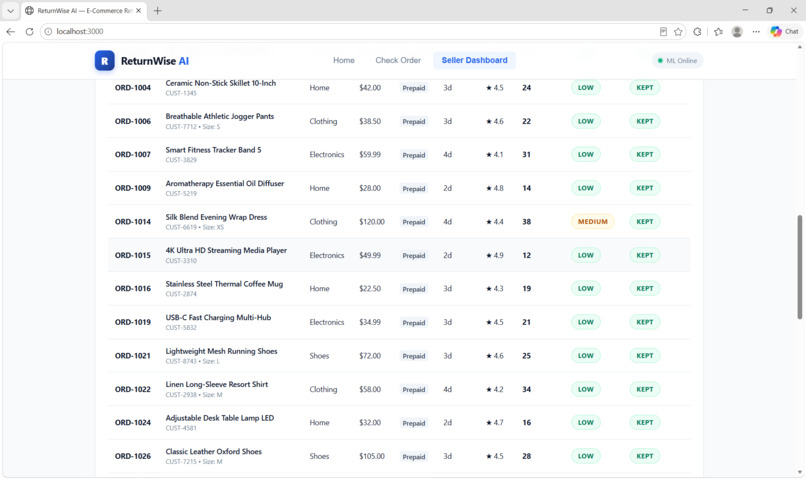The height and width of the screenshot is (479, 806).
Task: Open the browser profile avatar
Action: coord(737,31)
